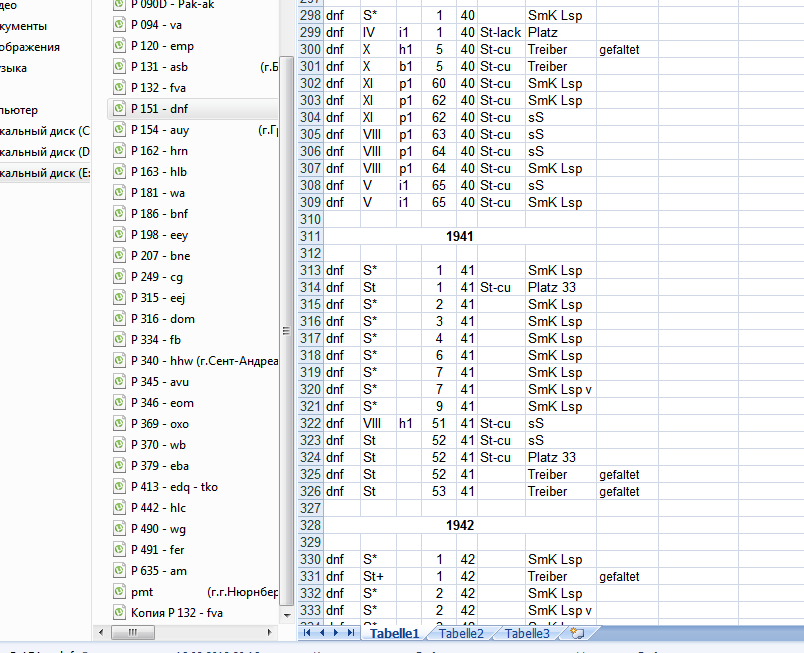
Task: Click the file list horizontal scrollbar left arrow
Action: click(x=103, y=633)
